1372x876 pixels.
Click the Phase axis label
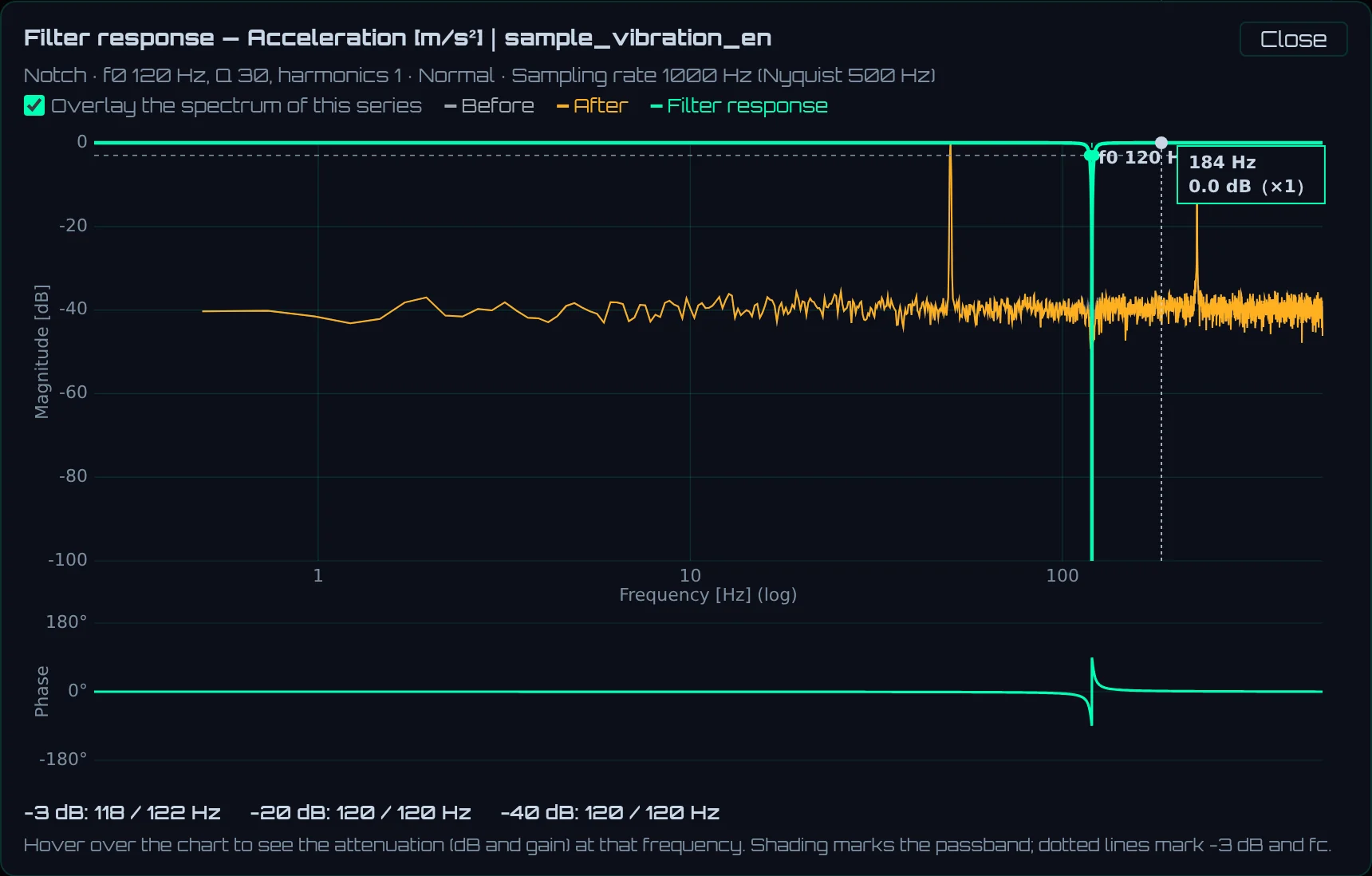41,691
